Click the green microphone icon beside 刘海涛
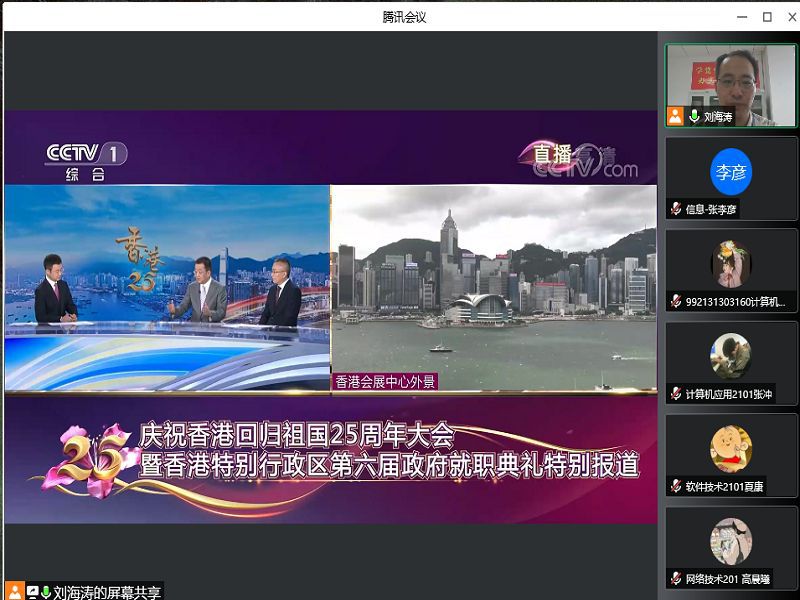 pos(694,117)
